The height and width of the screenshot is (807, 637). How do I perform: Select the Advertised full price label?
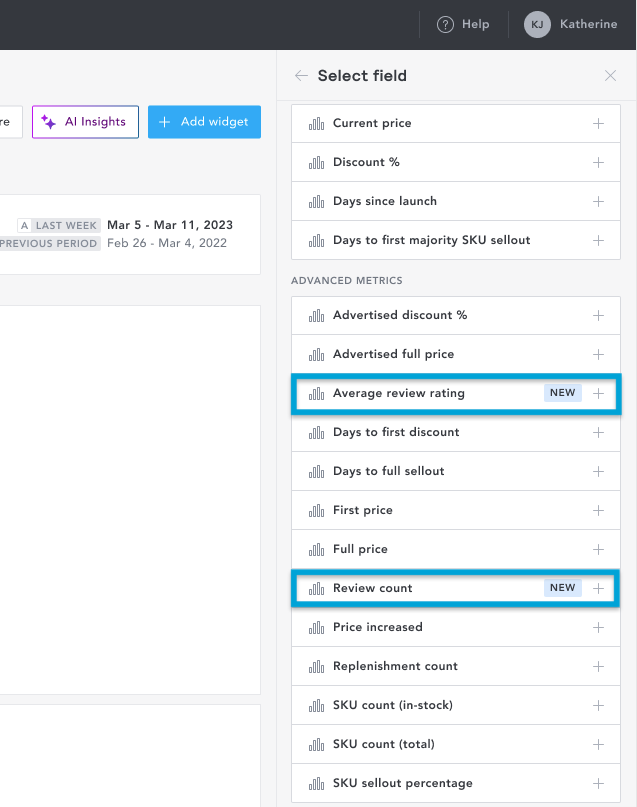pos(393,354)
